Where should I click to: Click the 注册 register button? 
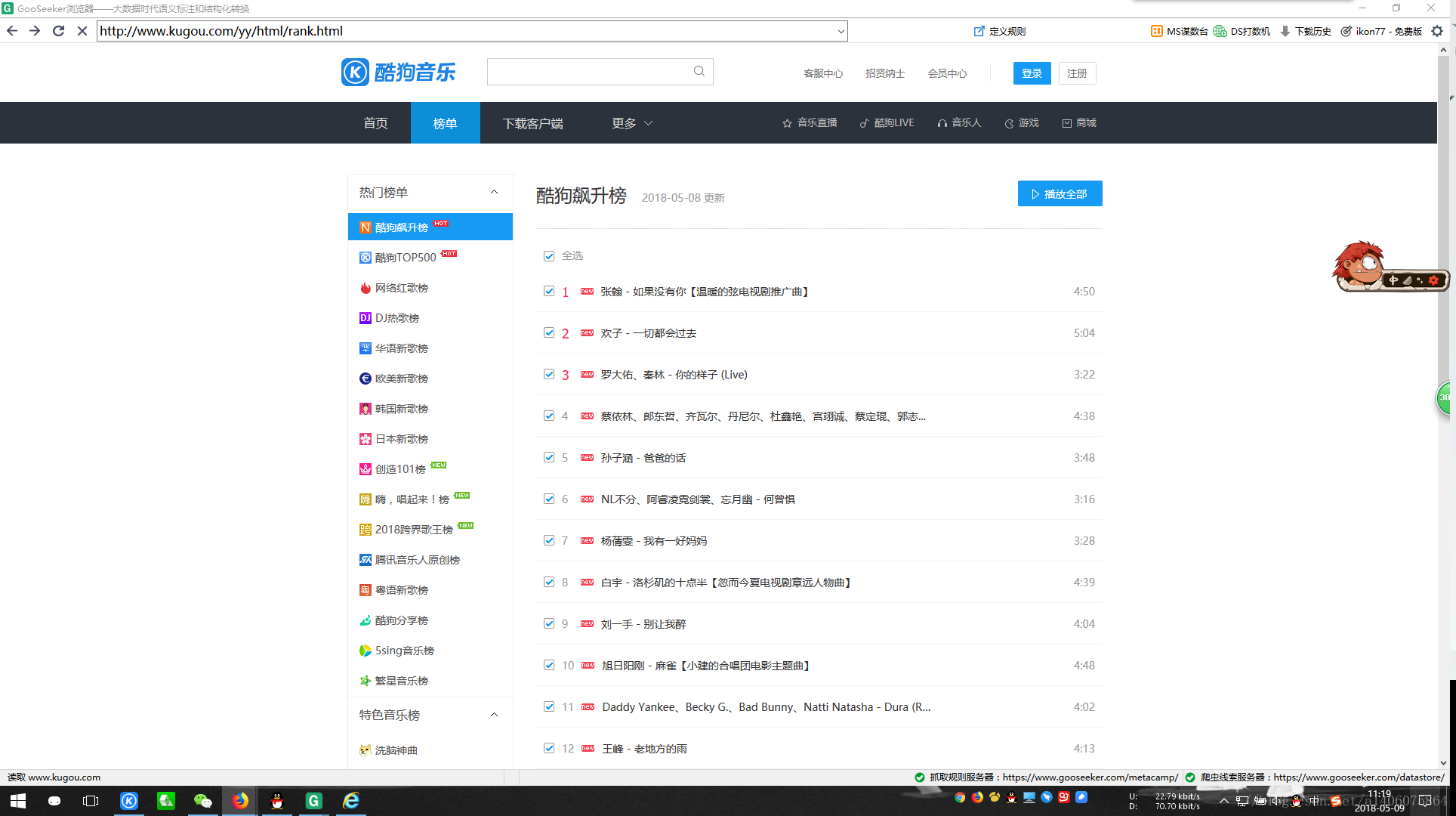(x=1077, y=73)
